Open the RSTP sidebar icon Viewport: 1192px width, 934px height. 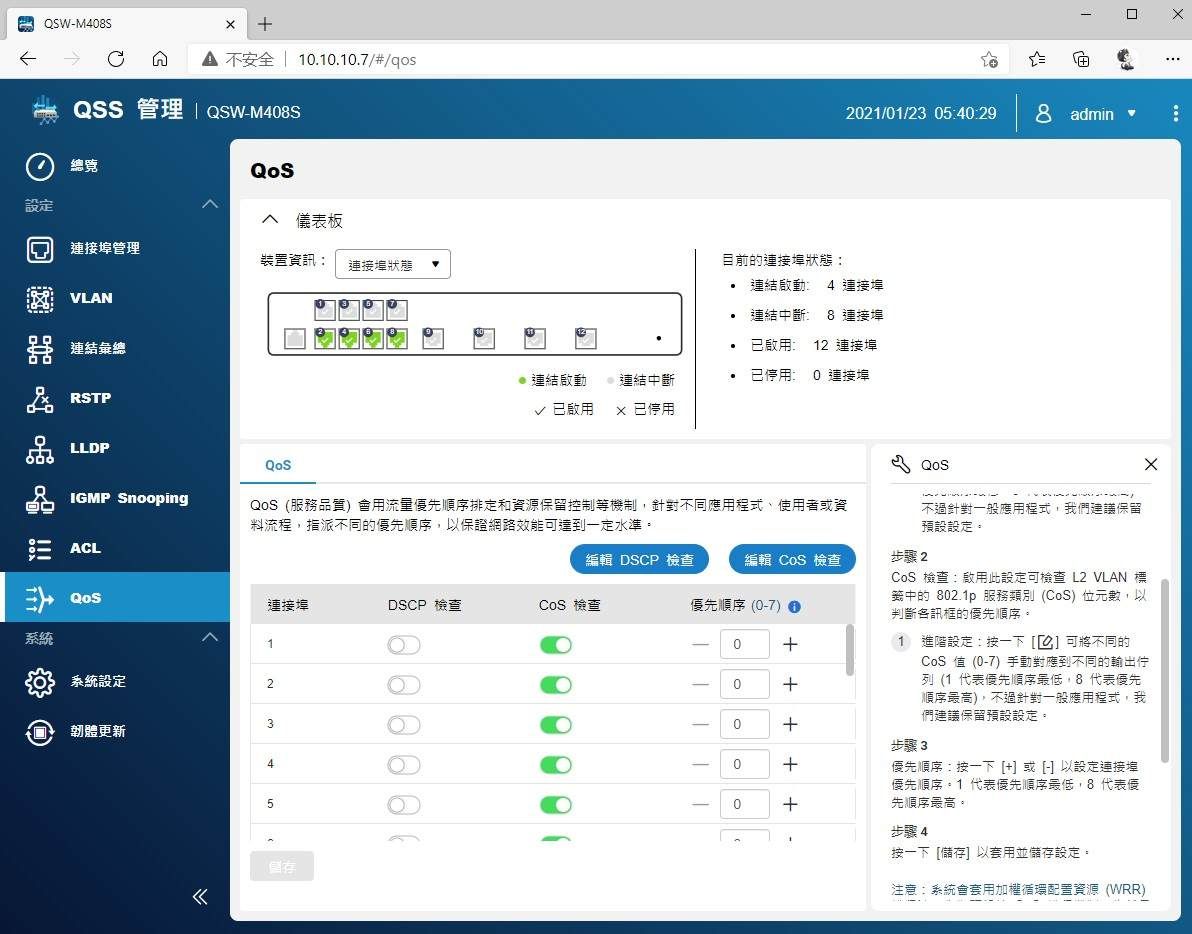(x=39, y=398)
